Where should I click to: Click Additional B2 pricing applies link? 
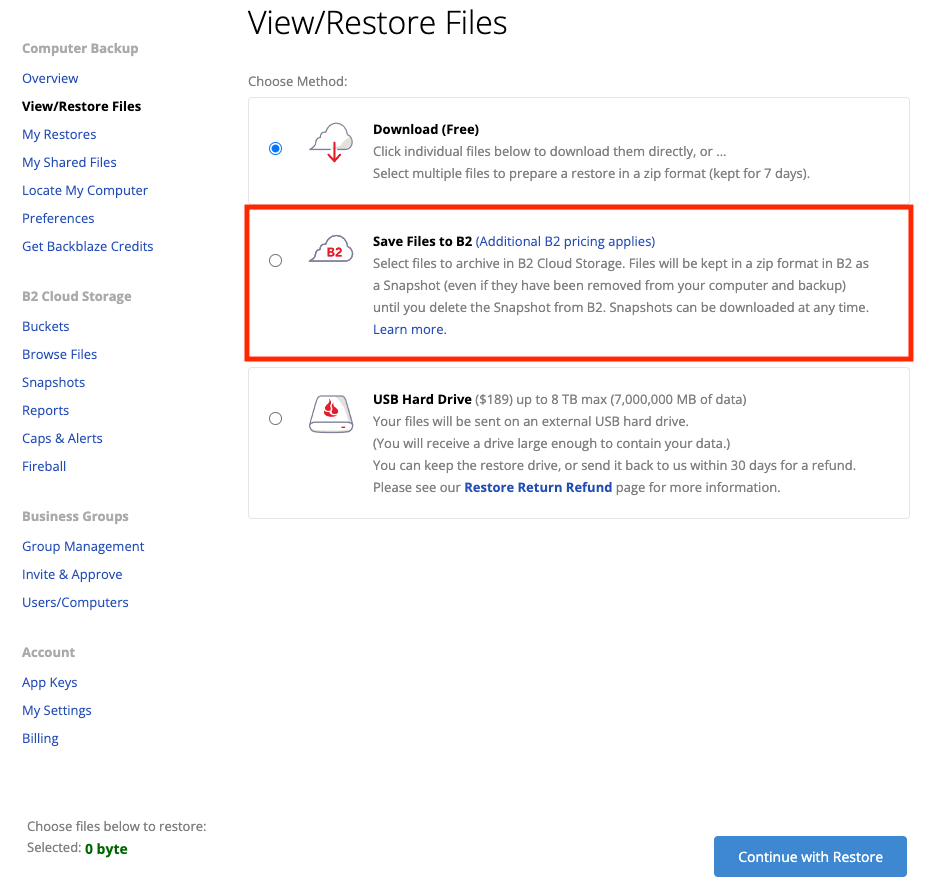(x=565, y=242)
